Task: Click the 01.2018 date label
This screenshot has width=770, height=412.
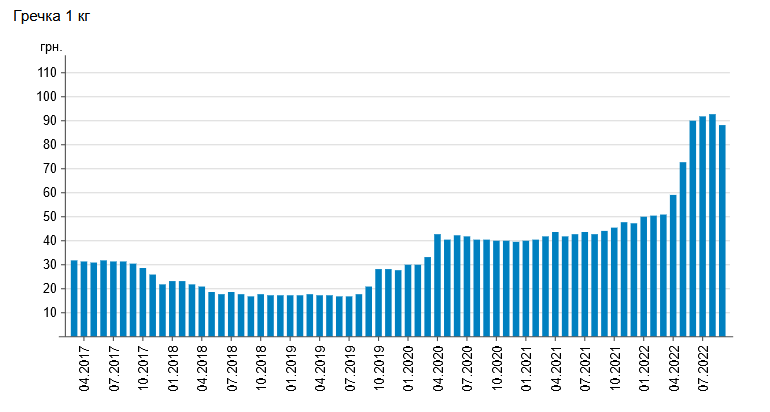Action: click(173, 368)
